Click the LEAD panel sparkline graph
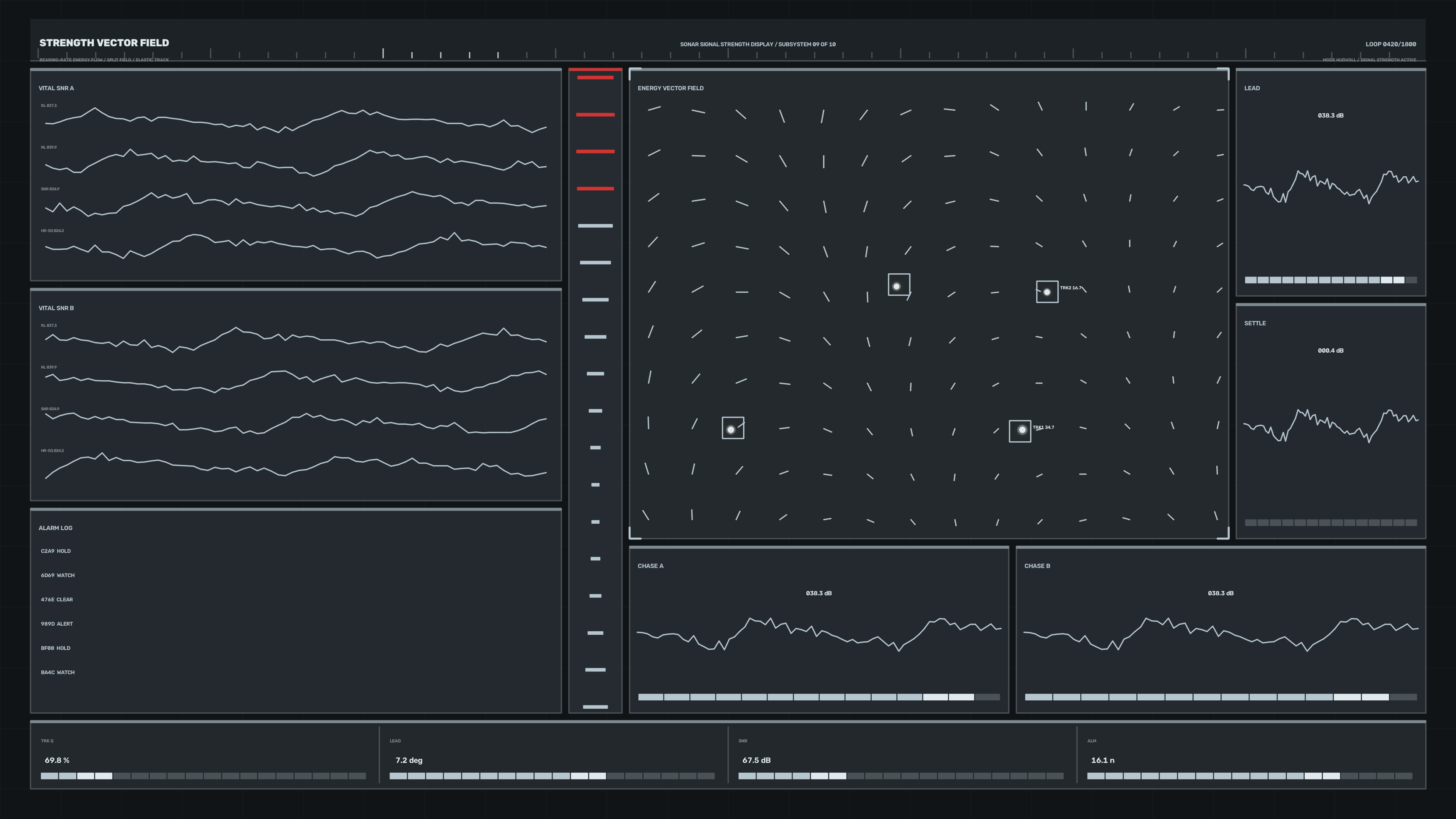The width and height of the screenshot is (1456, 819). [1330, 187]
